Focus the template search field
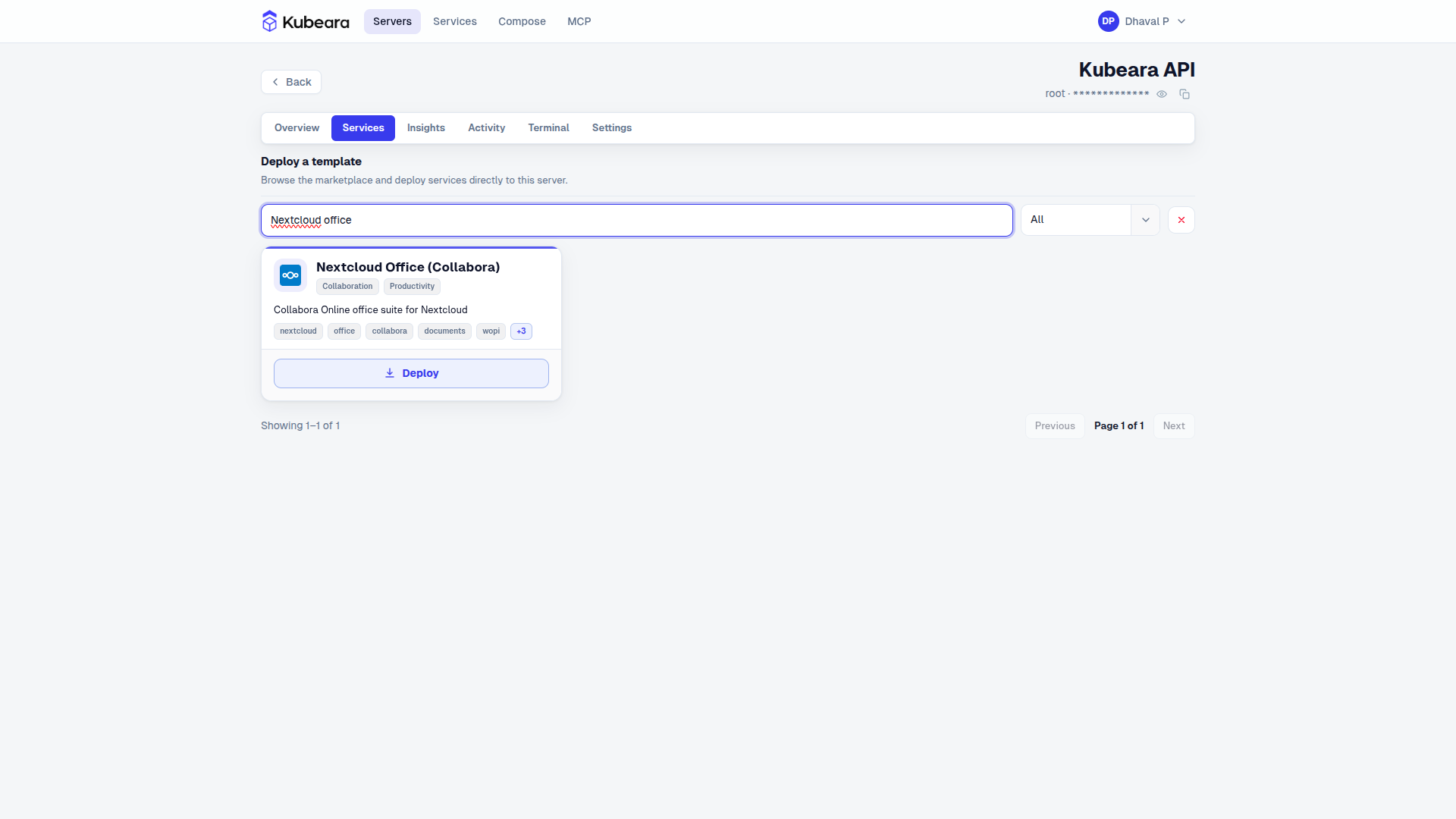The height and width of the screenshot is (819, 1456). [637, 220]
